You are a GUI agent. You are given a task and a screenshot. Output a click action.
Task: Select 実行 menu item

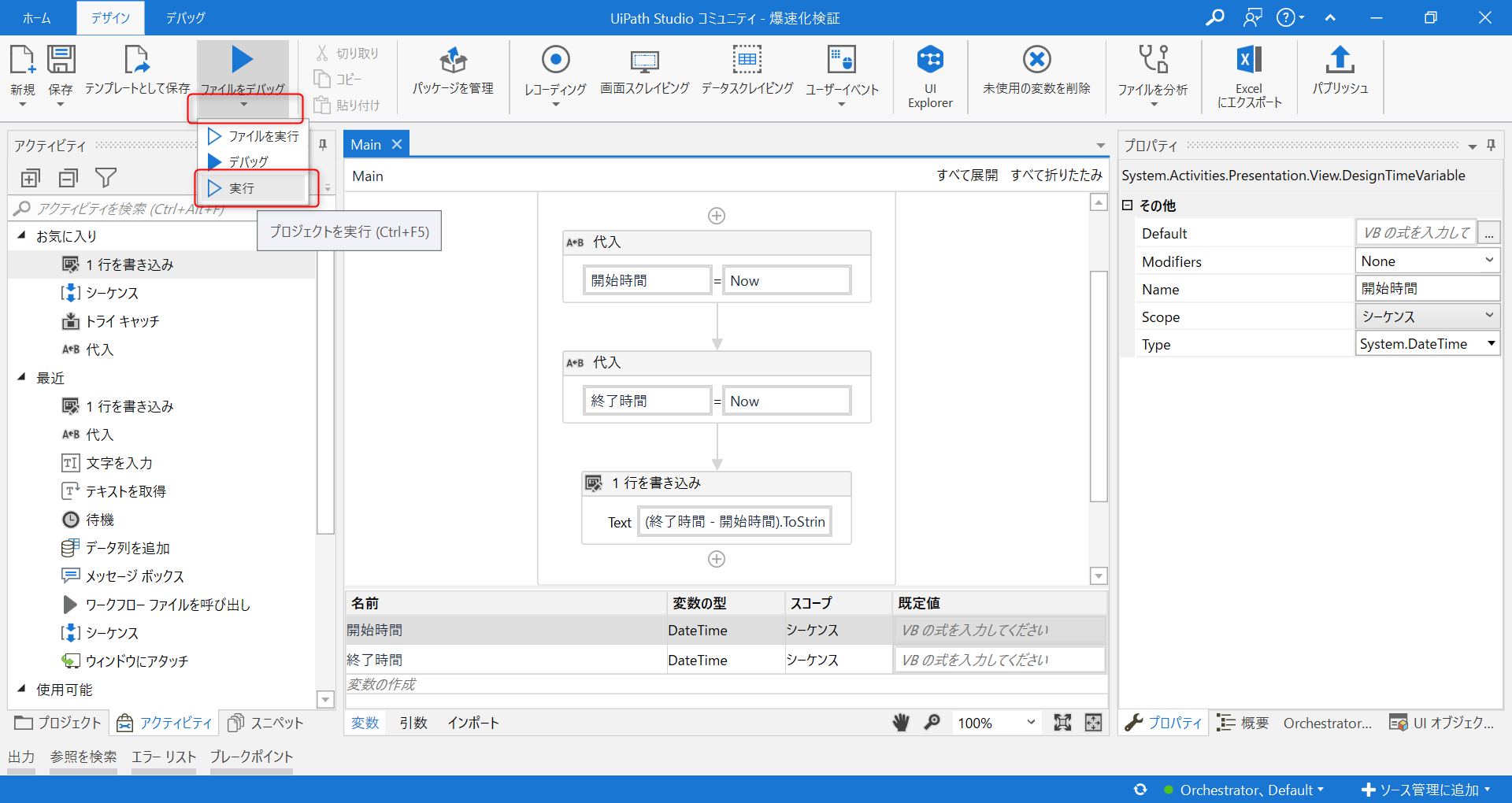[x=253, y=188]
